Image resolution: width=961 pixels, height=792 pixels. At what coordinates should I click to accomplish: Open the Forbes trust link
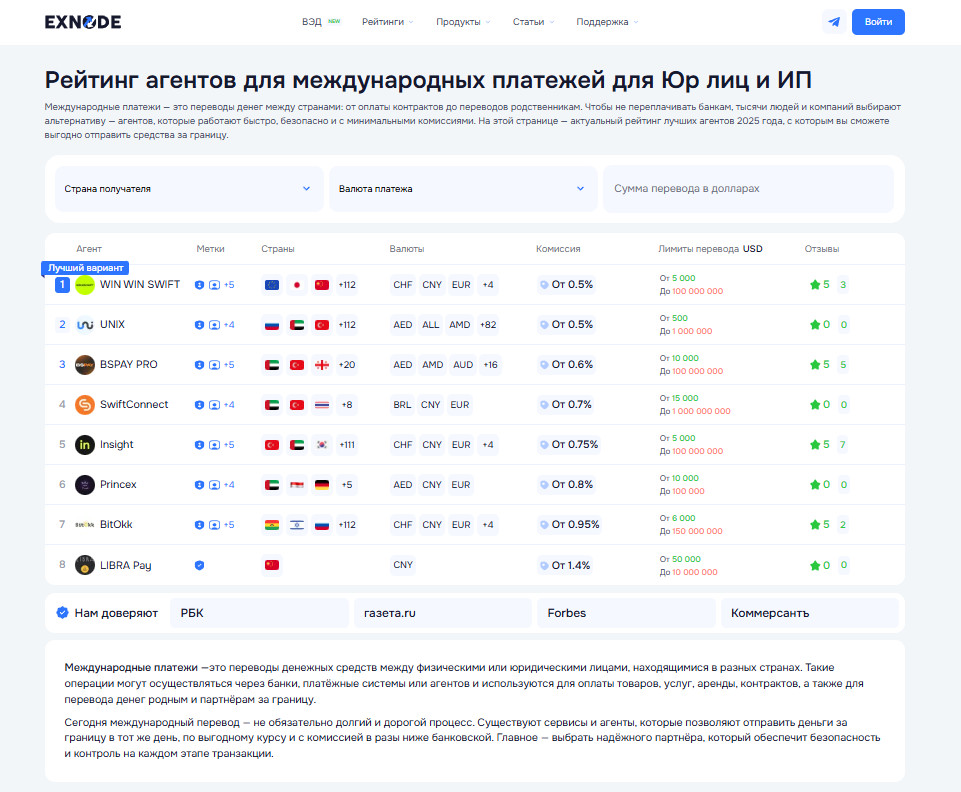(626, 613)
